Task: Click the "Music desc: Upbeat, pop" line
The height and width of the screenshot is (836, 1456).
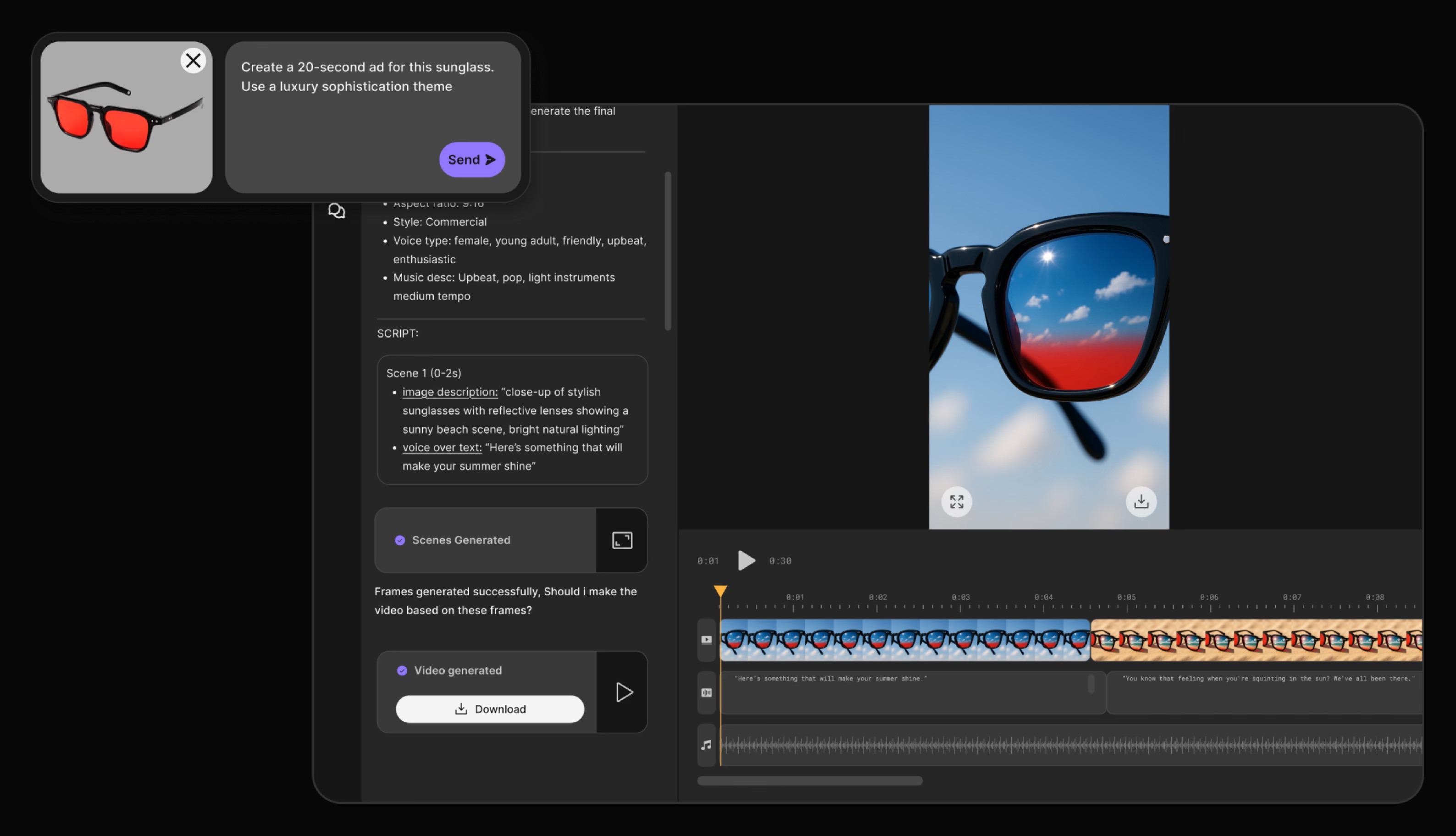Action: [503, 286]
